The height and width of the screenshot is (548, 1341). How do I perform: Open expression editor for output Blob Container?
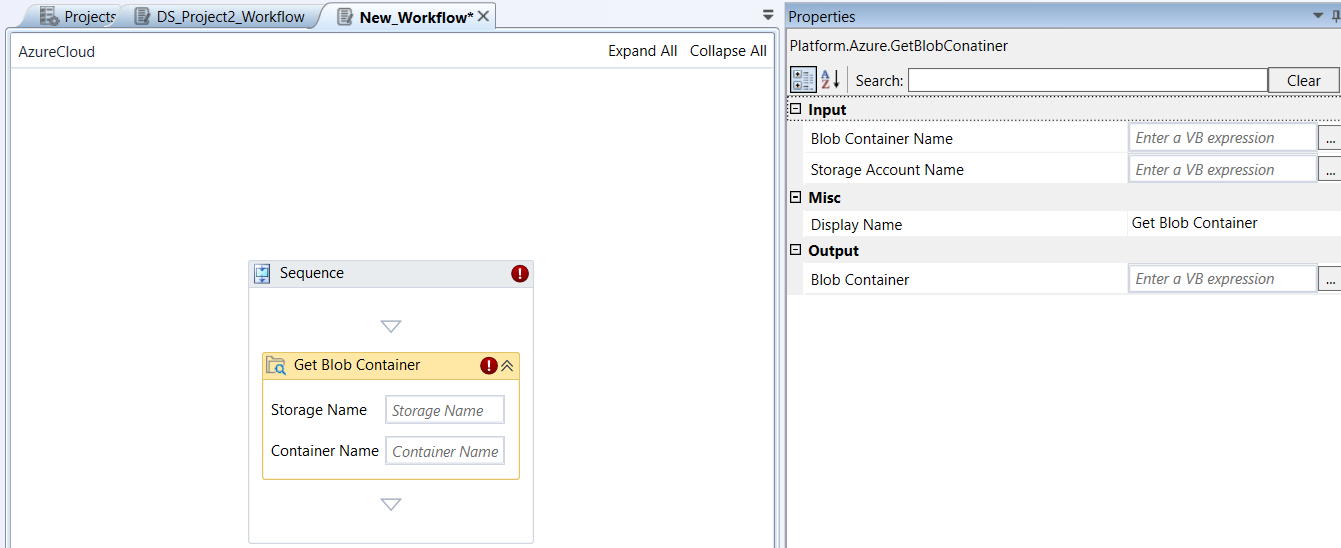(1330, 280)
